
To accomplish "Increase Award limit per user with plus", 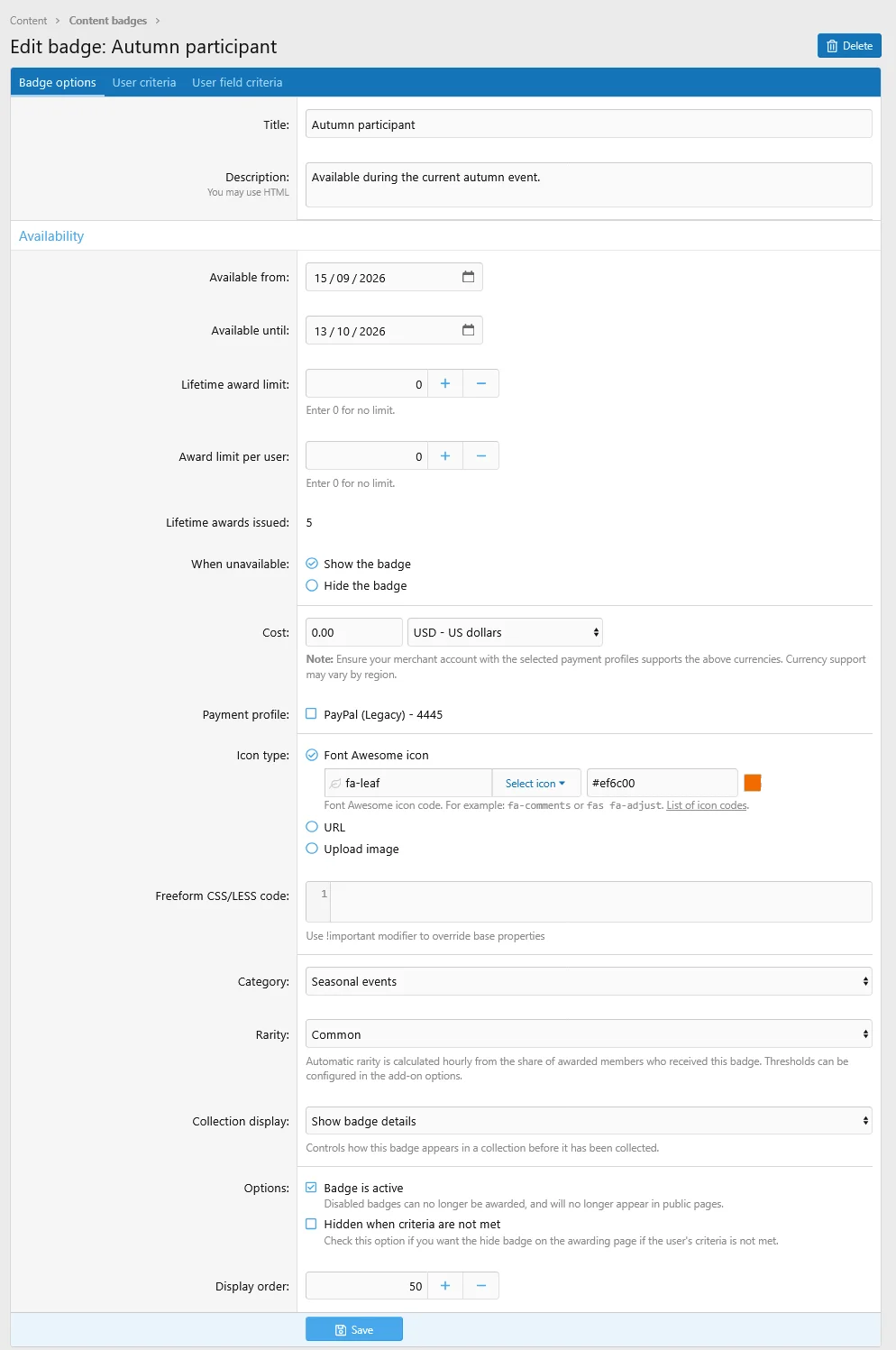I will pos(445,456).
